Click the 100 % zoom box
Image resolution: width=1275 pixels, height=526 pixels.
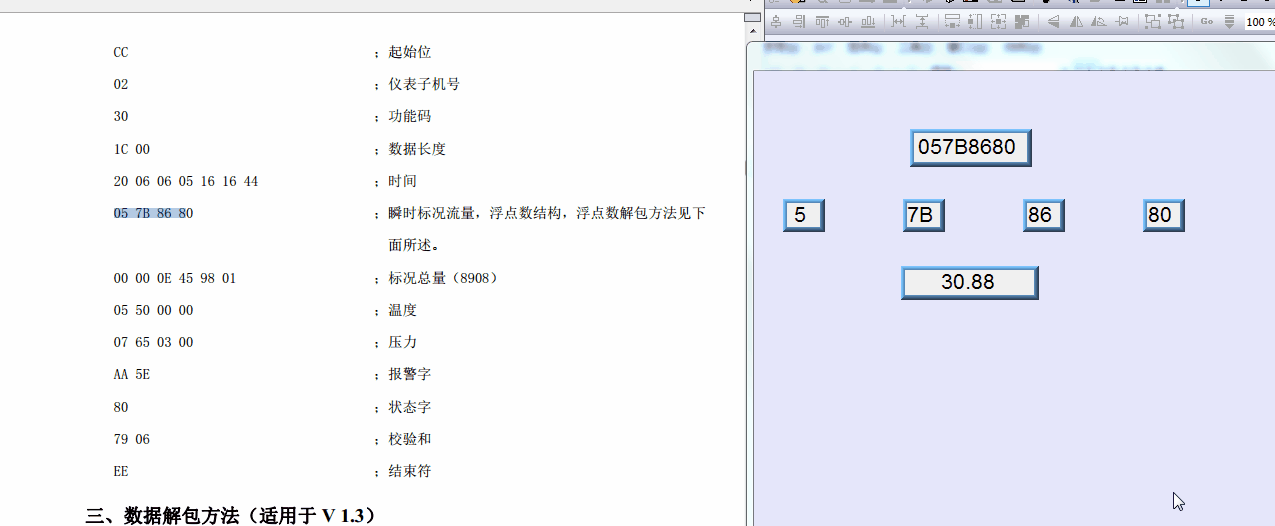(1259, 21)
